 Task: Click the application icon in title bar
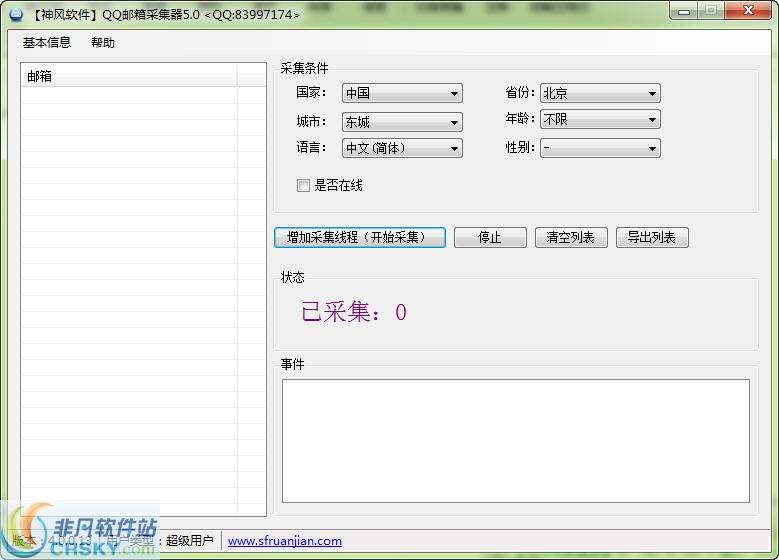pyautogui.click(x=16, y=14)
